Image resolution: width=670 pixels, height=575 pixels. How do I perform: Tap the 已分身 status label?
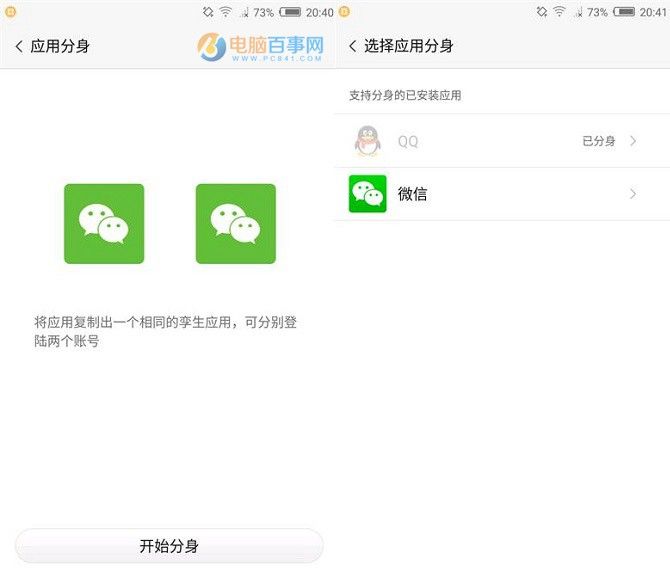[x=598, y=141]
